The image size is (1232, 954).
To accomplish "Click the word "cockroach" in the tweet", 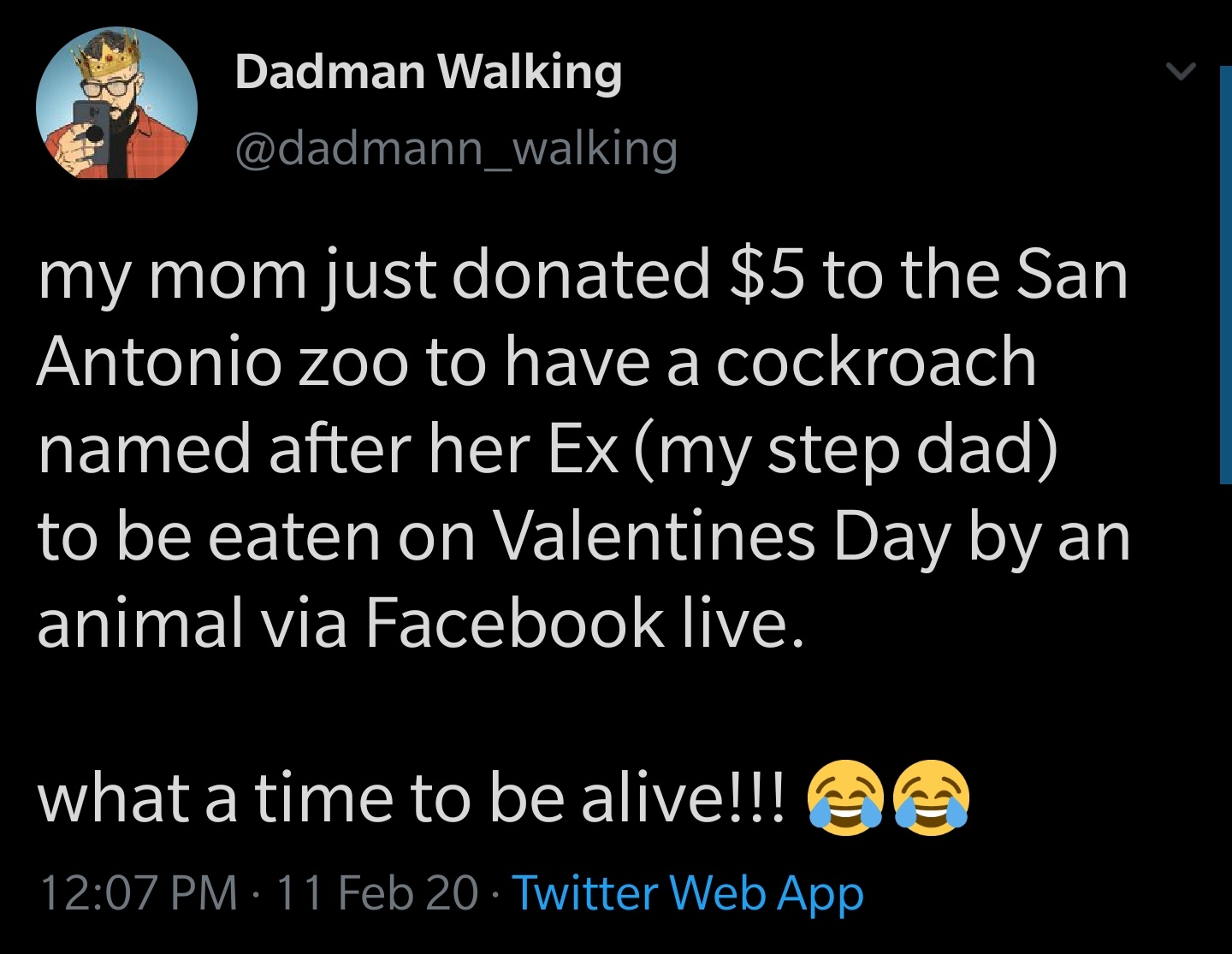I will (875, 361).
